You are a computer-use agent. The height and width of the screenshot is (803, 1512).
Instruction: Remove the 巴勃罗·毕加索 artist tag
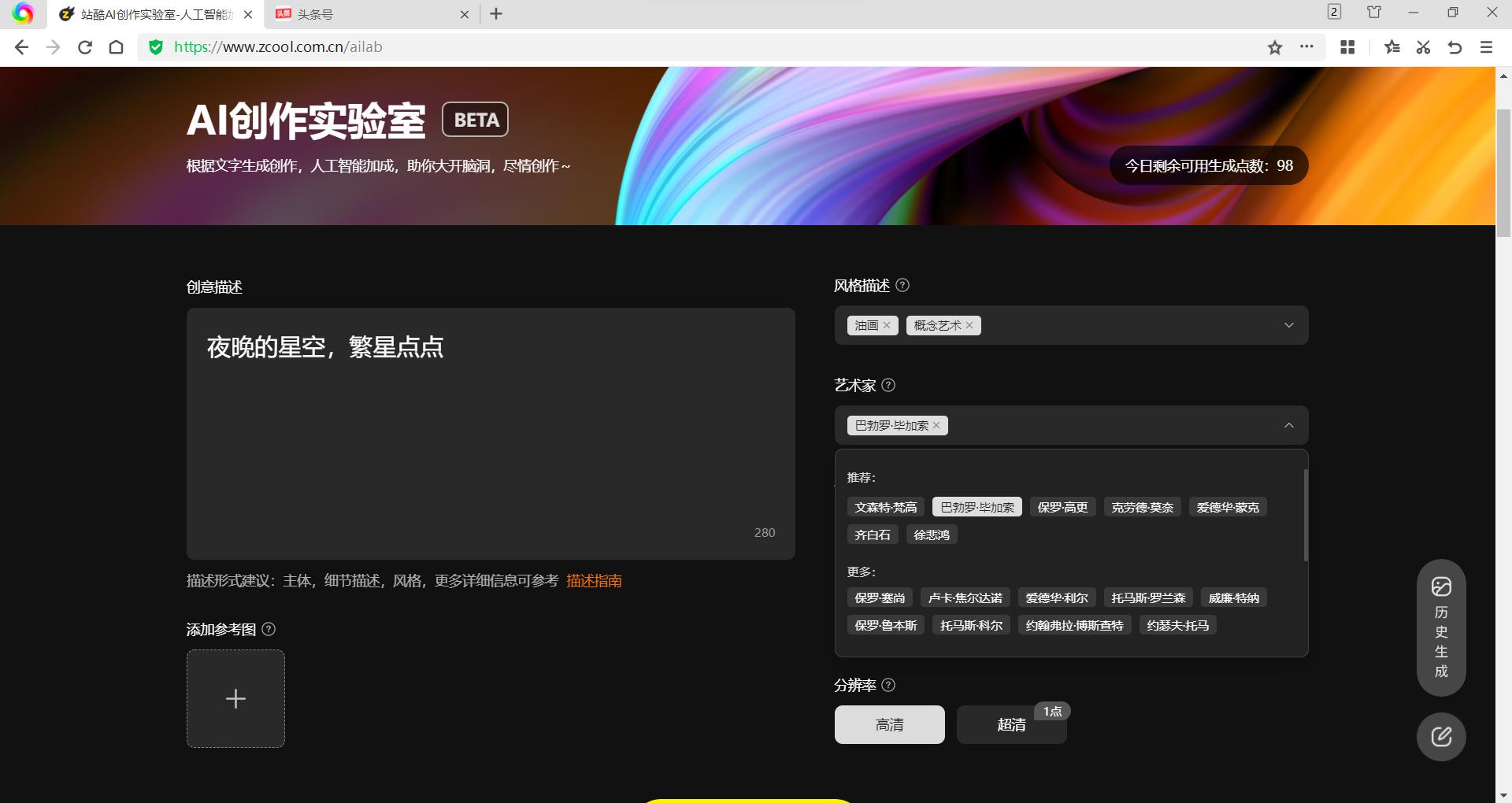936,425
